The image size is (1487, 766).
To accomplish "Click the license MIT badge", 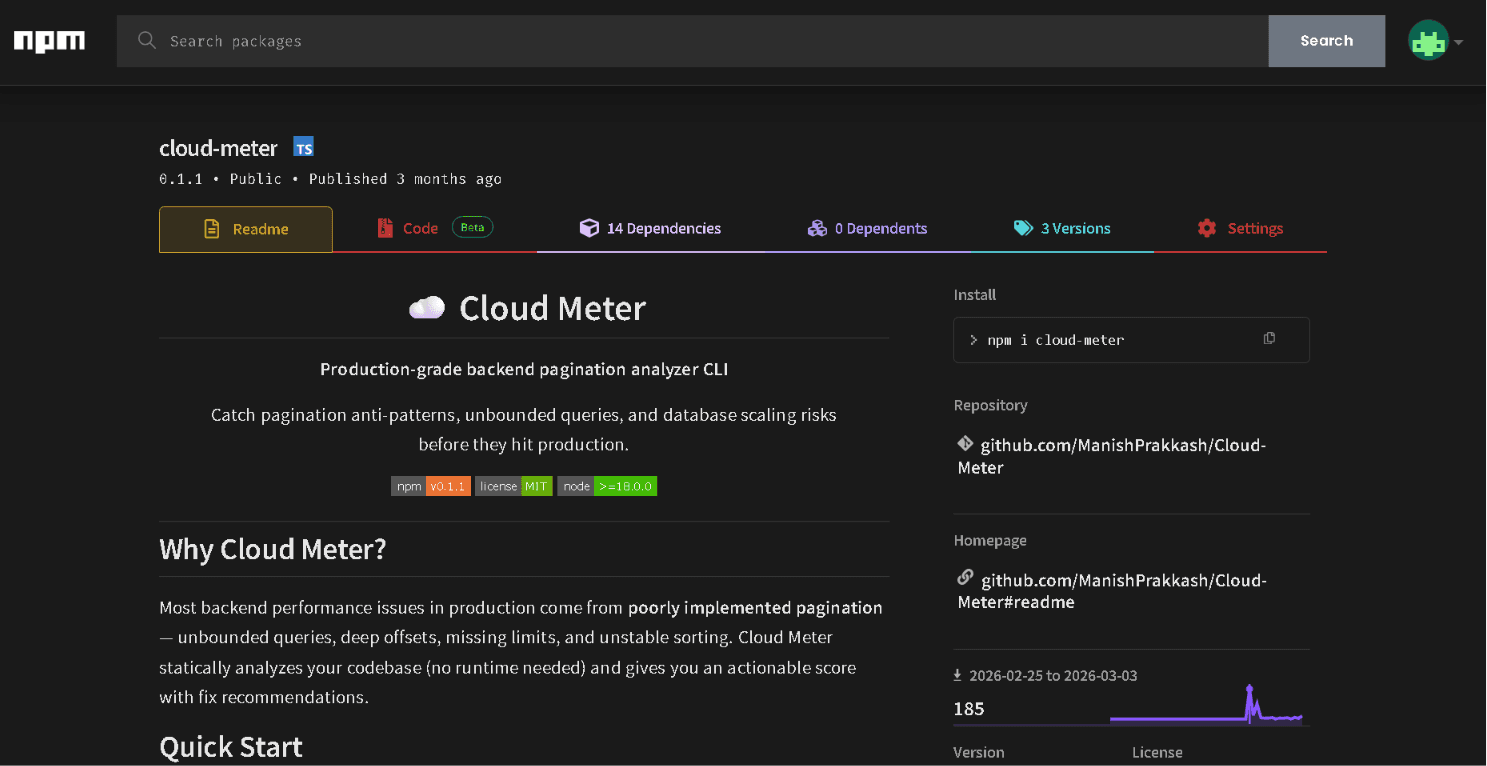I will click(514, 486).
